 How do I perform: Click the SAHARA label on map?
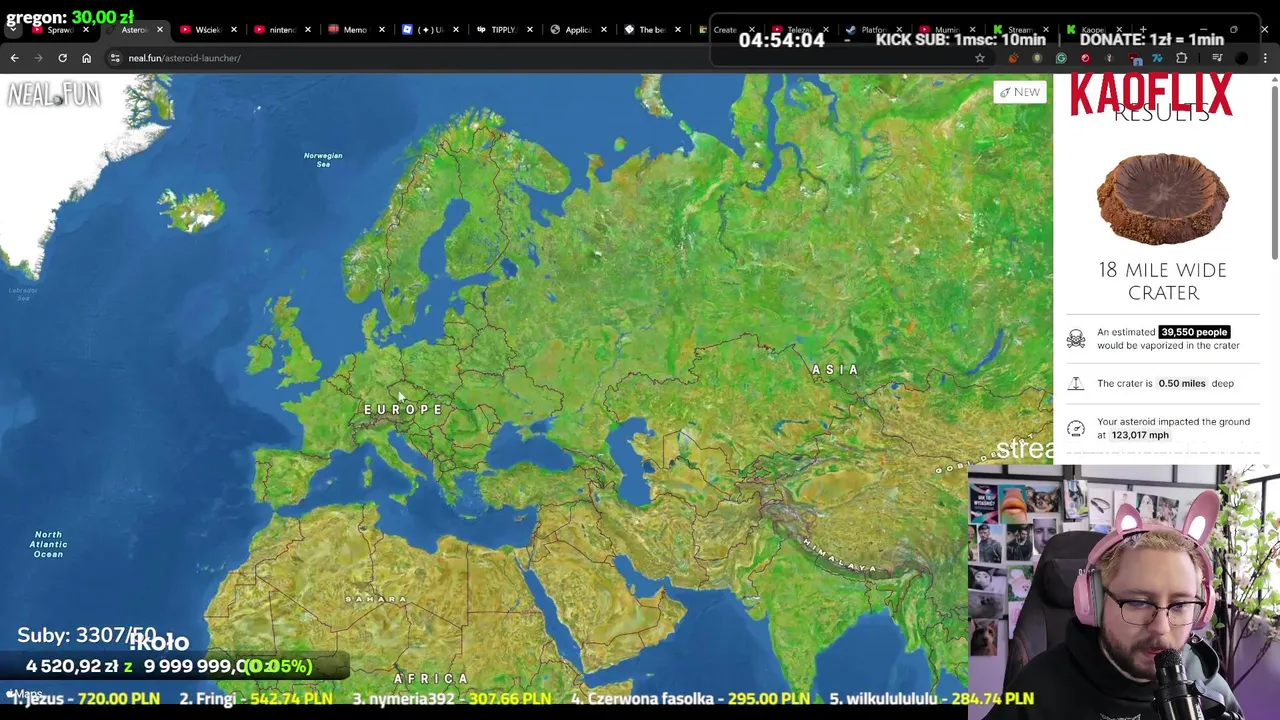376,599
